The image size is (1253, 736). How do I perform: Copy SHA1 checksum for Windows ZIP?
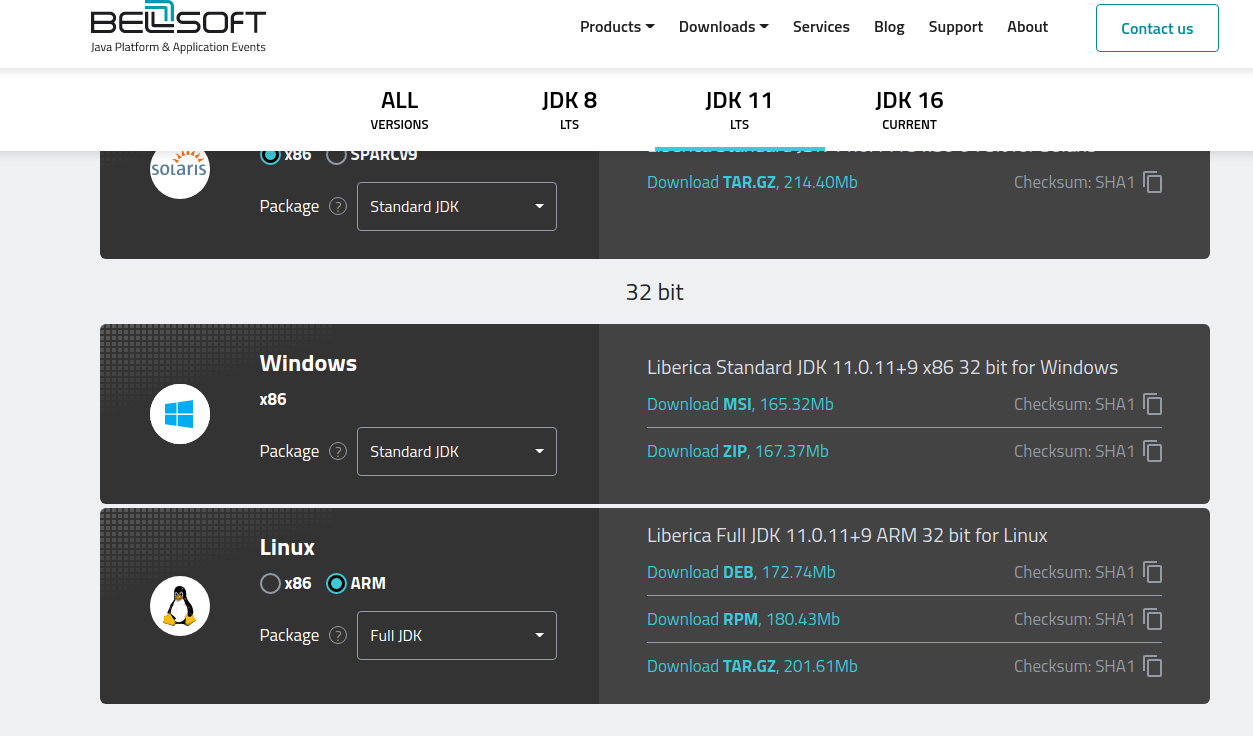point(1153,451)
